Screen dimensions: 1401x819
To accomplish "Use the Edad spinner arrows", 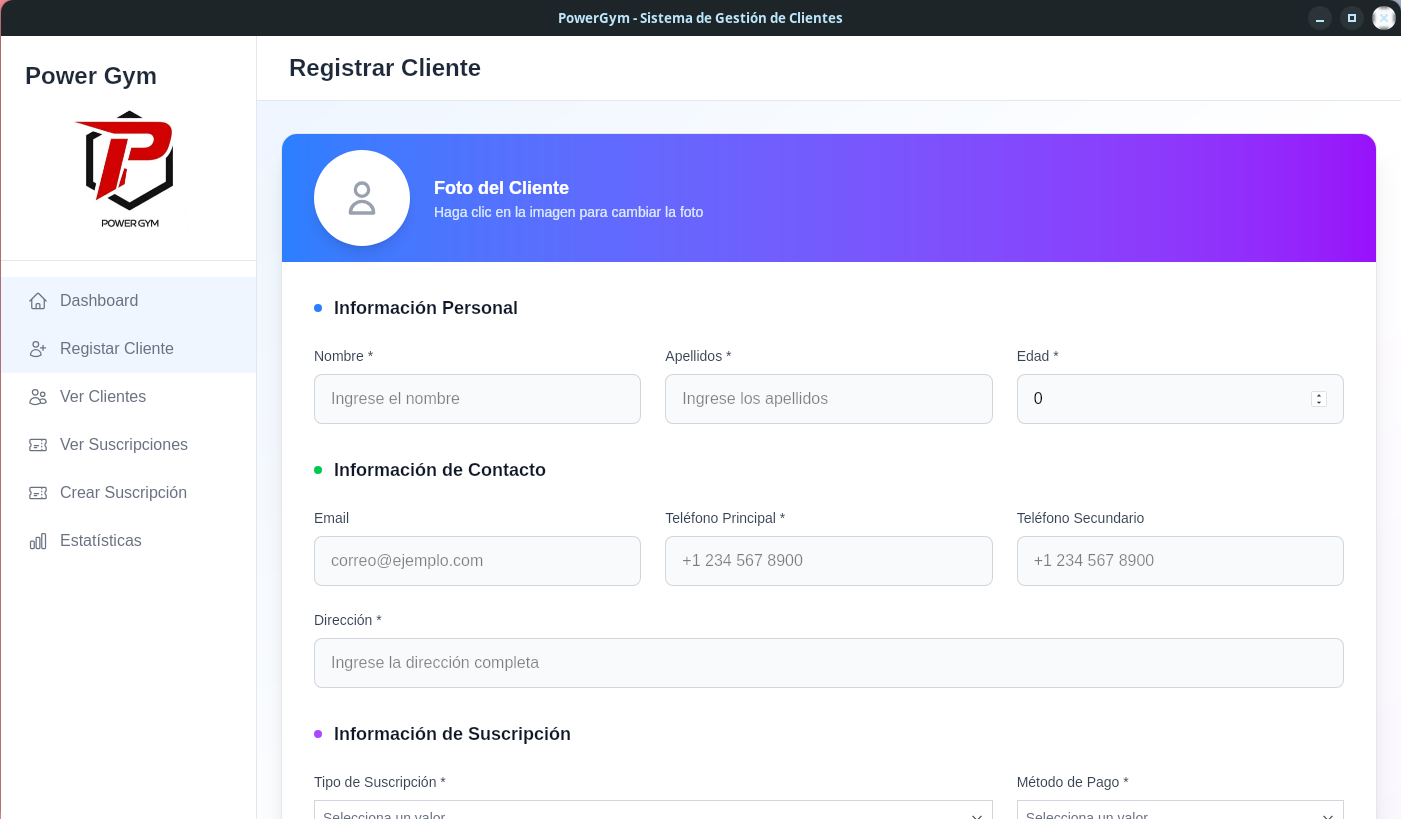I will click(1319, 399).
